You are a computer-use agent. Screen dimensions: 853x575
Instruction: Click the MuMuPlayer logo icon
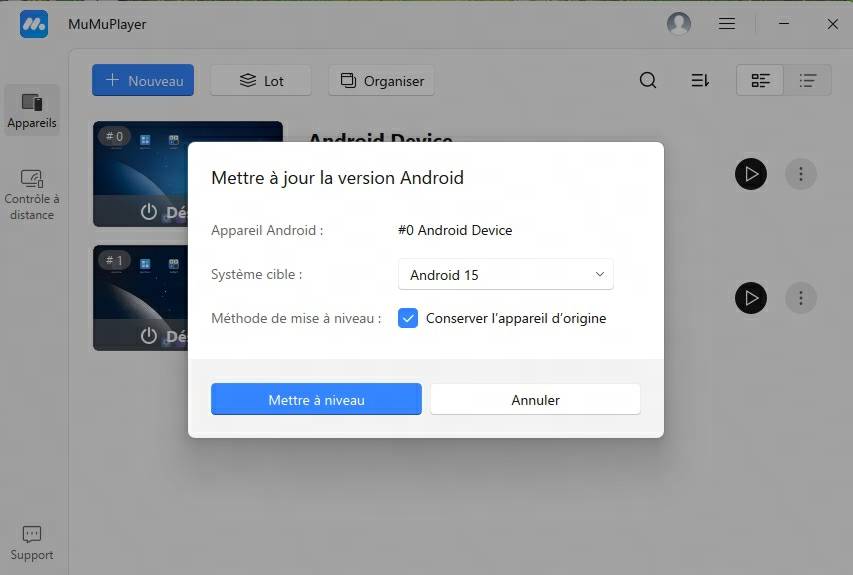(x=34, y=24)
